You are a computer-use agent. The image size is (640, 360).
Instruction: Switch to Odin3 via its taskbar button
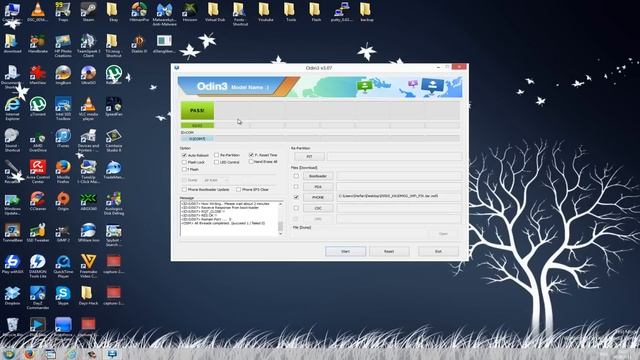(x=113, y=354)
